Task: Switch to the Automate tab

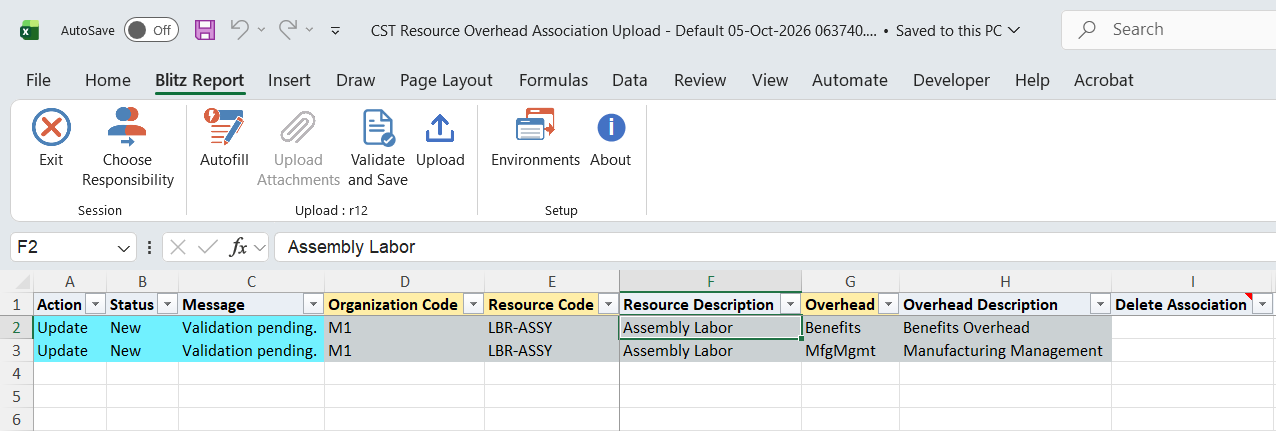Action: pos(850,80)
